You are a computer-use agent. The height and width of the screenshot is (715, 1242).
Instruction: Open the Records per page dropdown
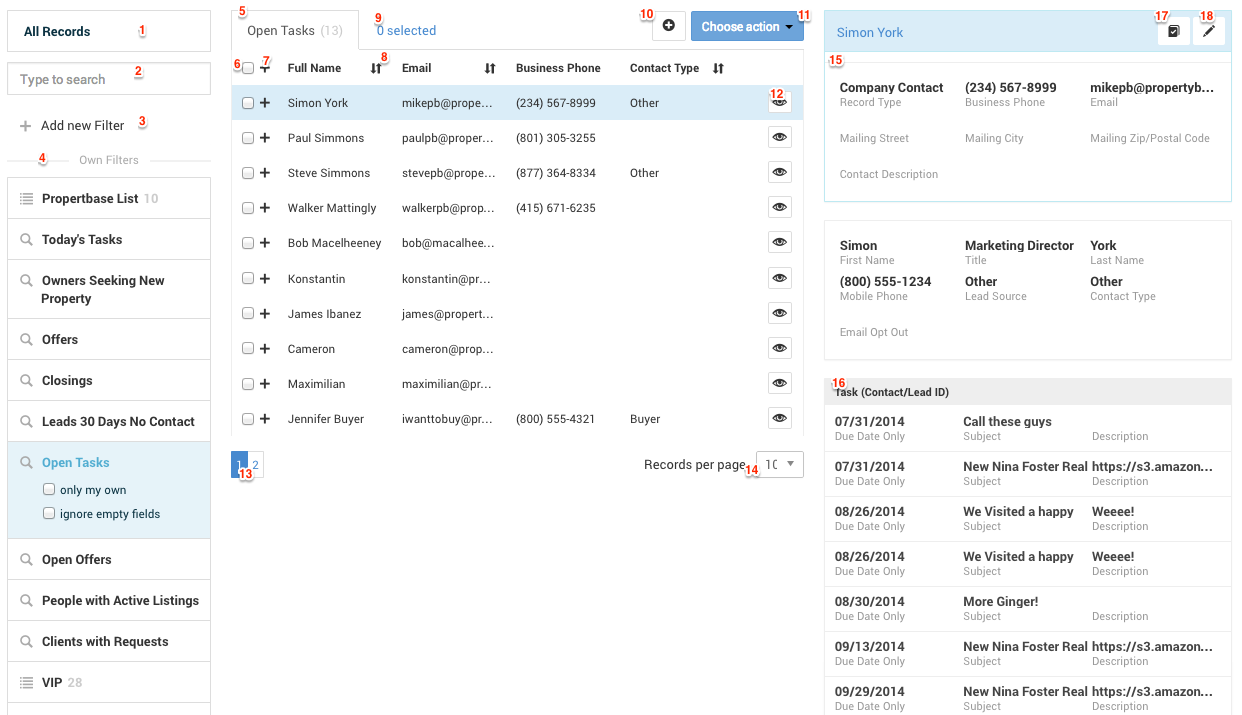click(x=779, y=464)
